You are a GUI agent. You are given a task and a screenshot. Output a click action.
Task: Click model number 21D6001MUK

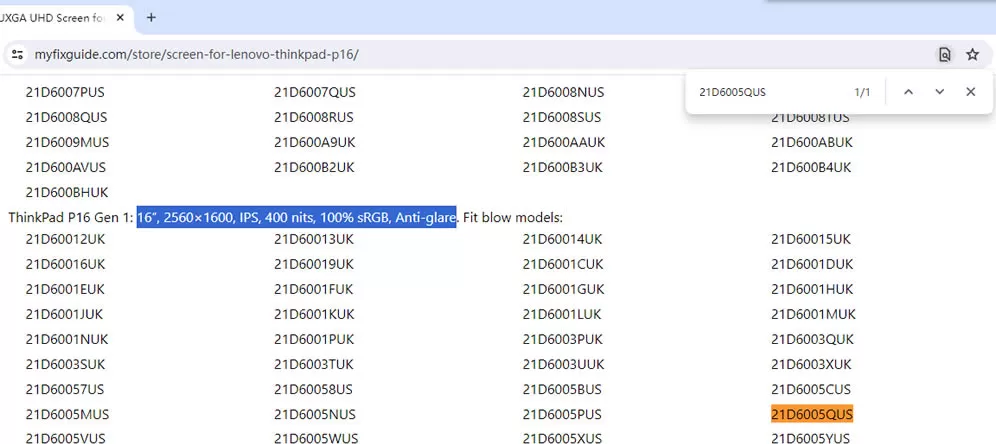tap(814, 314)
